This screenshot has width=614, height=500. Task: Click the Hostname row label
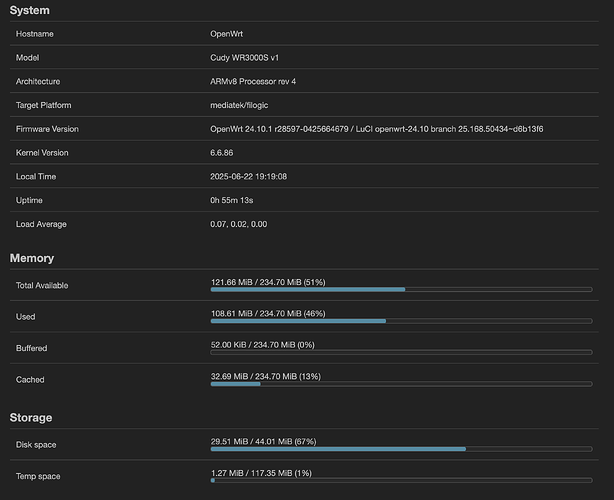pyautogui.click(x=35, y=34)
